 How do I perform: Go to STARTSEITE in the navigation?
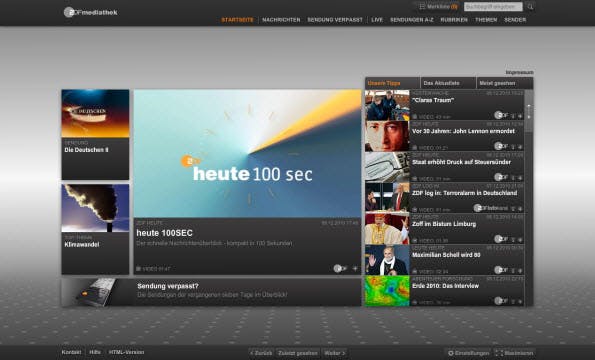click(238, 20)
